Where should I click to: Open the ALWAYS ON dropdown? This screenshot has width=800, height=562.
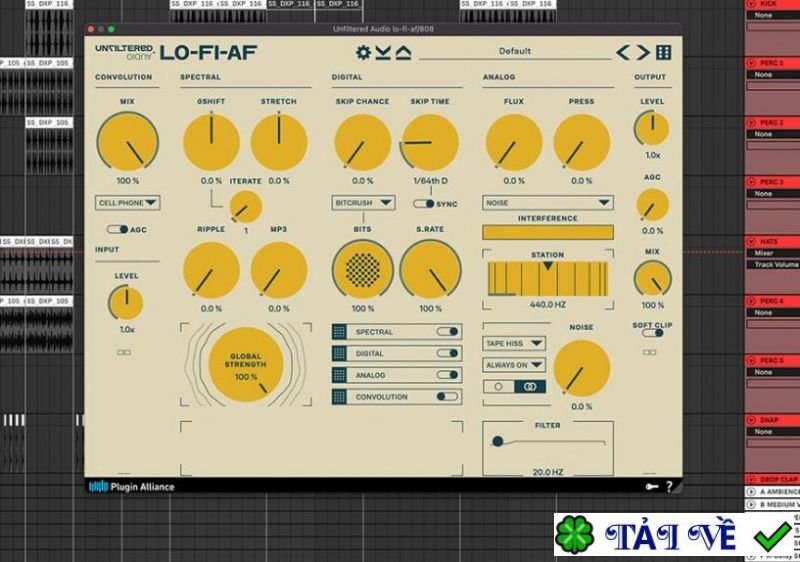[514, 365]
